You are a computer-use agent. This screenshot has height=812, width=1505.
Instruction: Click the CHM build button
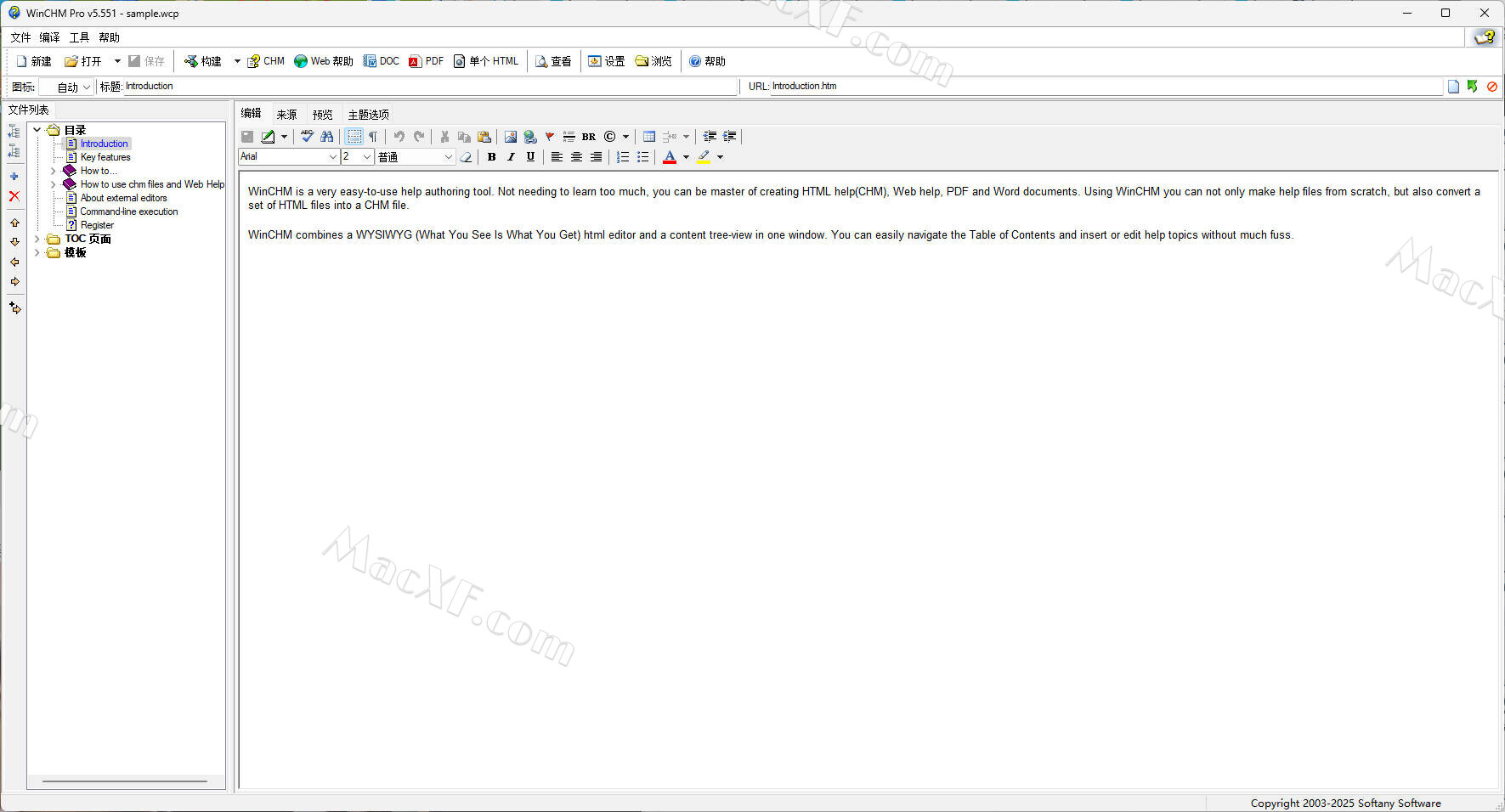coord(266,61)
